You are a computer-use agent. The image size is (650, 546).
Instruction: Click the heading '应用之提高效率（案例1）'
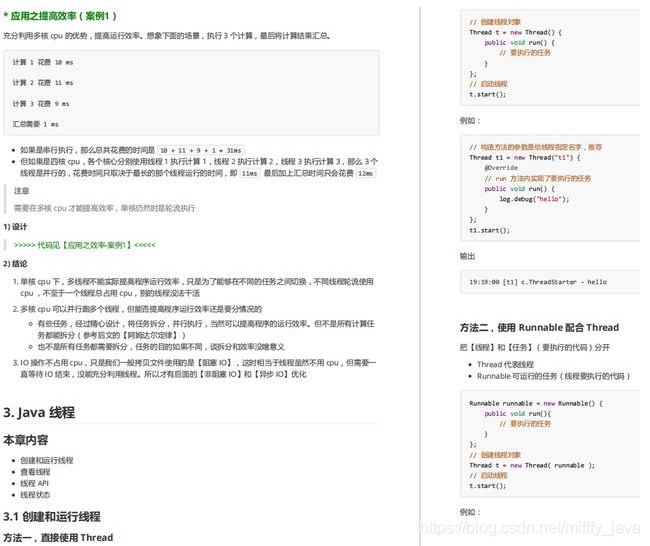[x=60, y=16]
